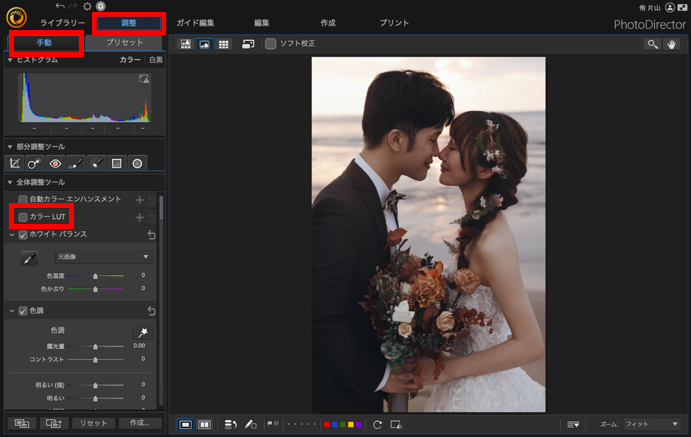This screenshot has height=437, width=691.
Task: Activate the hand pan tool
Action: click(671, 44)
